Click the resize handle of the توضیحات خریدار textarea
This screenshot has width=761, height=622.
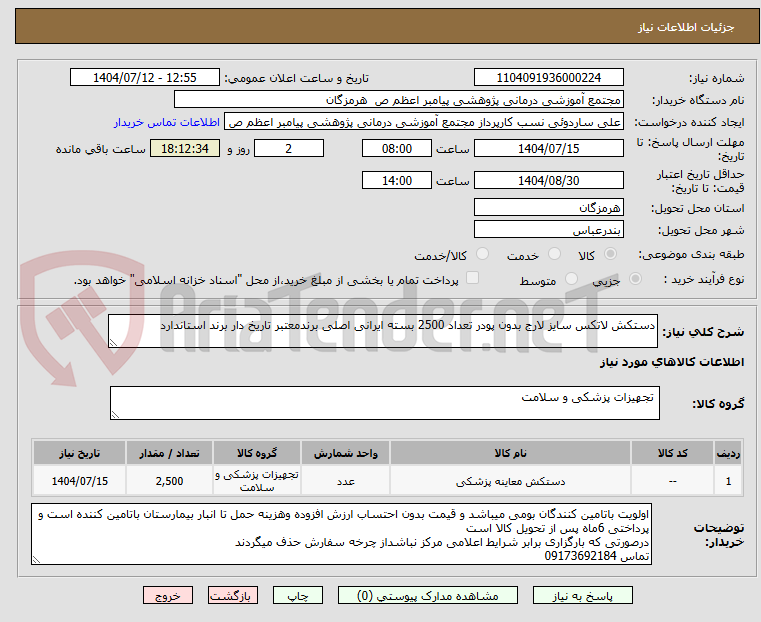[36, 559]
